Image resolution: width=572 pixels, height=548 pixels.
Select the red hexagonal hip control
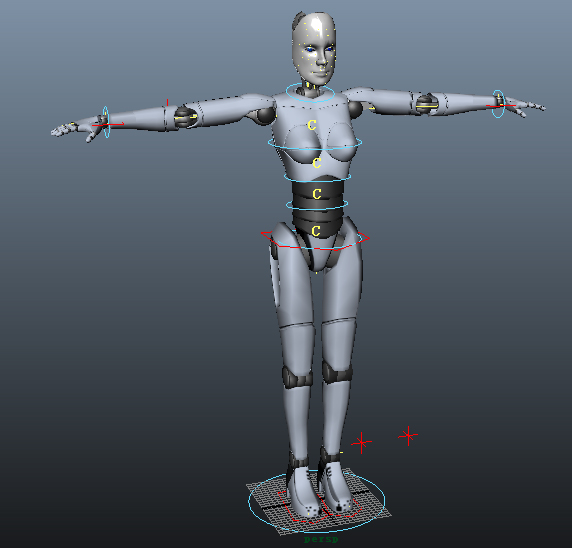click(x=315, y=240)
